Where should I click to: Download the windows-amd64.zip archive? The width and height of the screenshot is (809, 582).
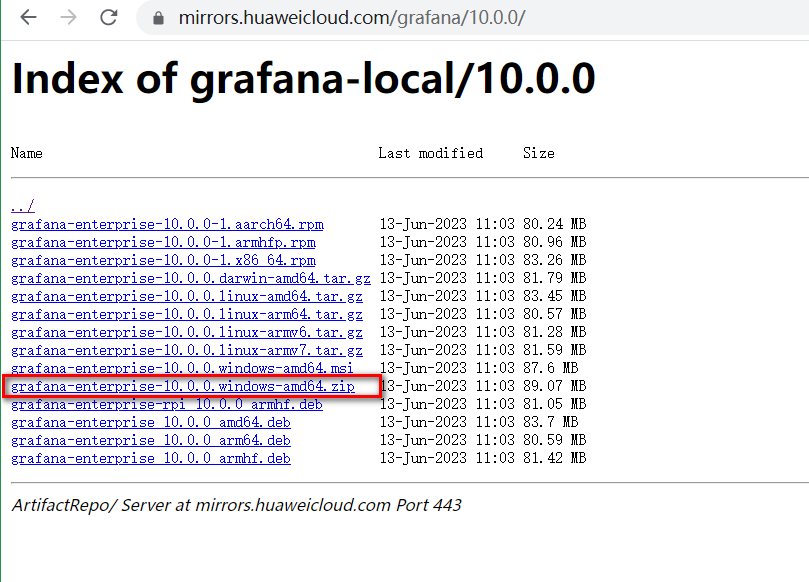[x=183, y=386]
